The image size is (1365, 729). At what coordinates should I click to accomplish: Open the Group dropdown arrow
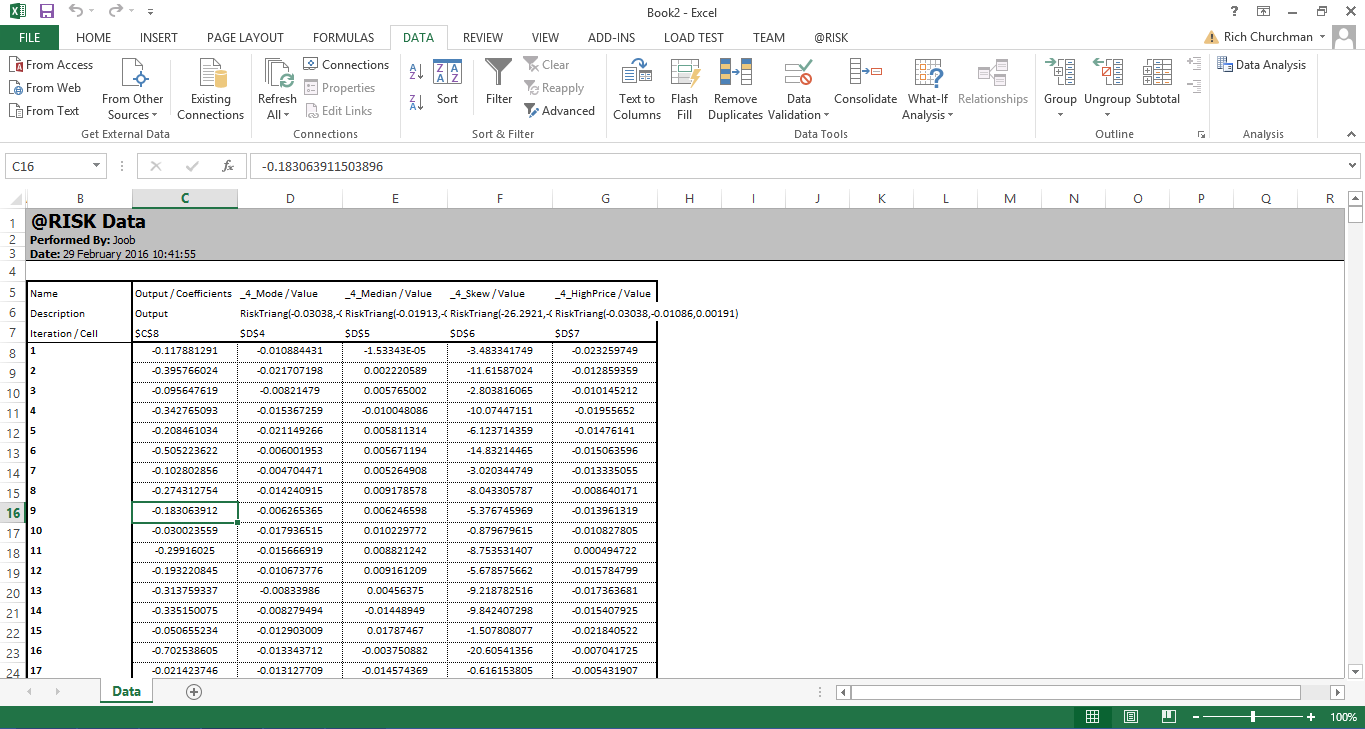1060,115
